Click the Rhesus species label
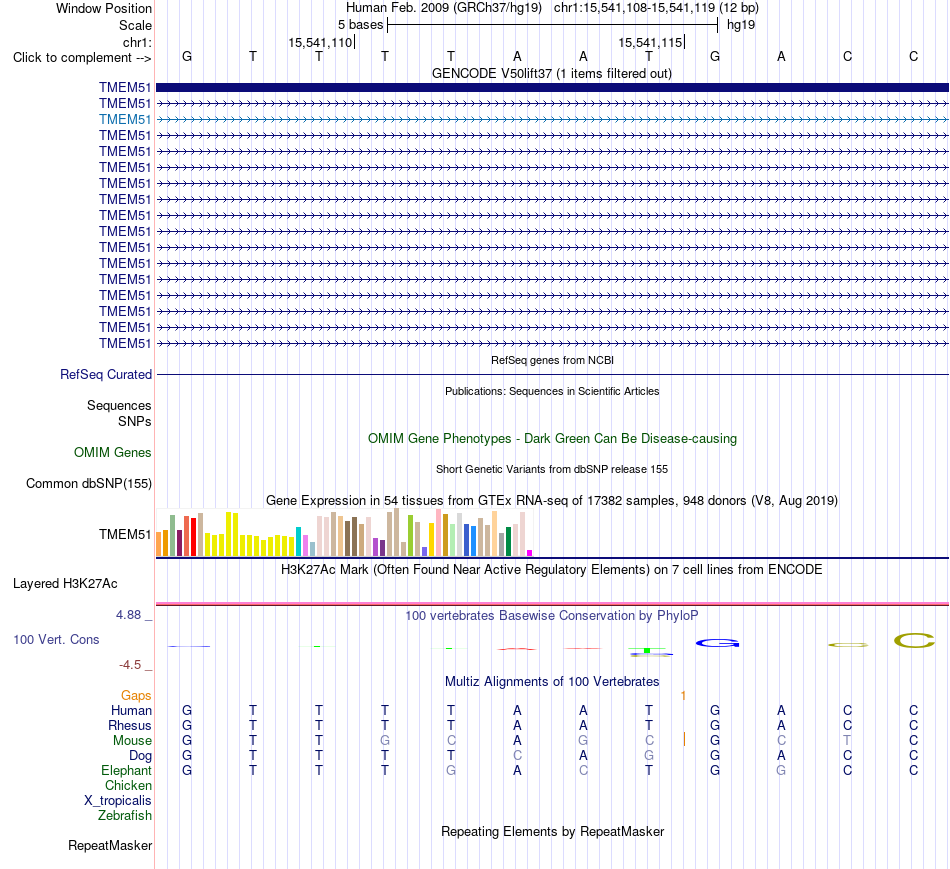This screenshot has width=950, height=869. [130, 725]
